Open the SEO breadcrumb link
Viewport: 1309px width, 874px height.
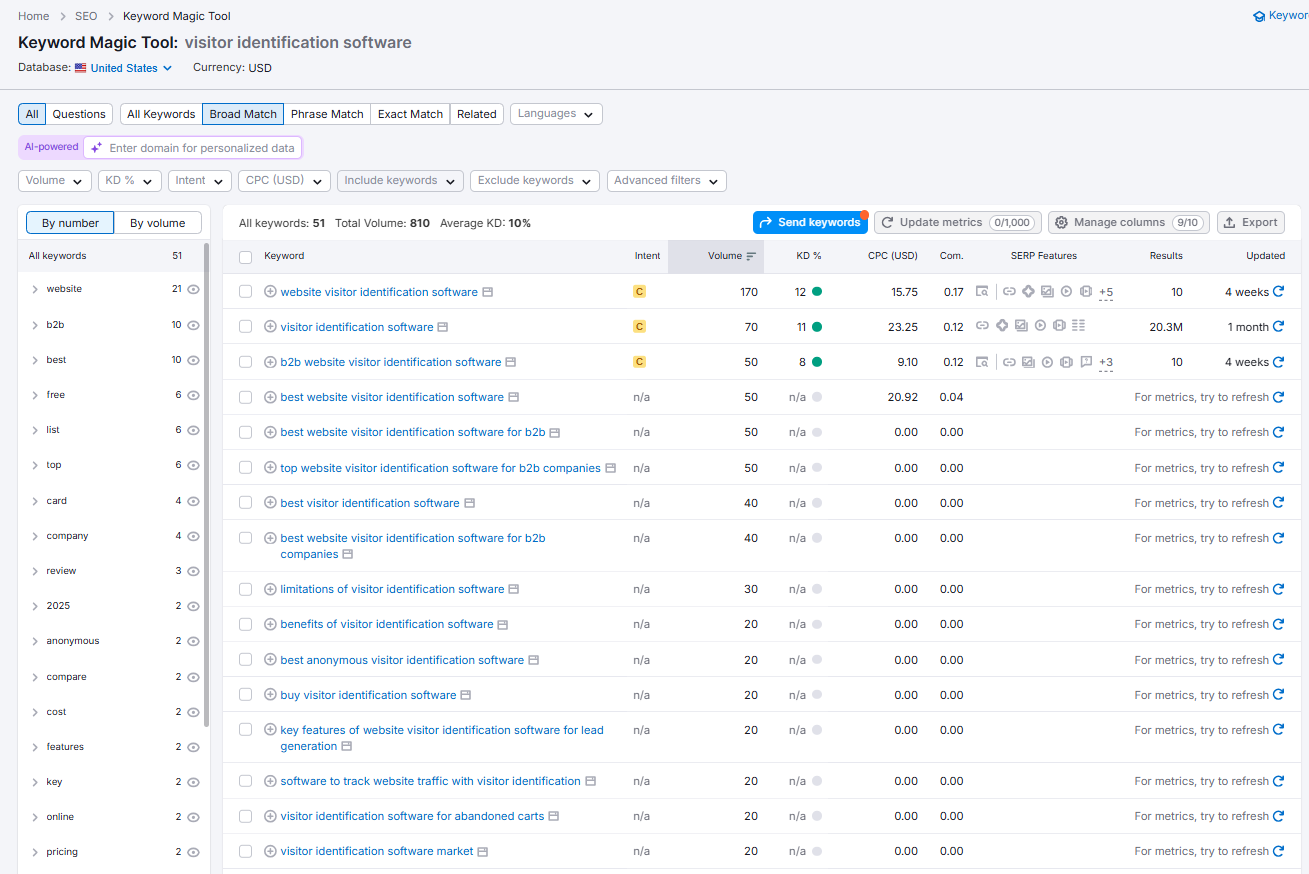(86, 16)
